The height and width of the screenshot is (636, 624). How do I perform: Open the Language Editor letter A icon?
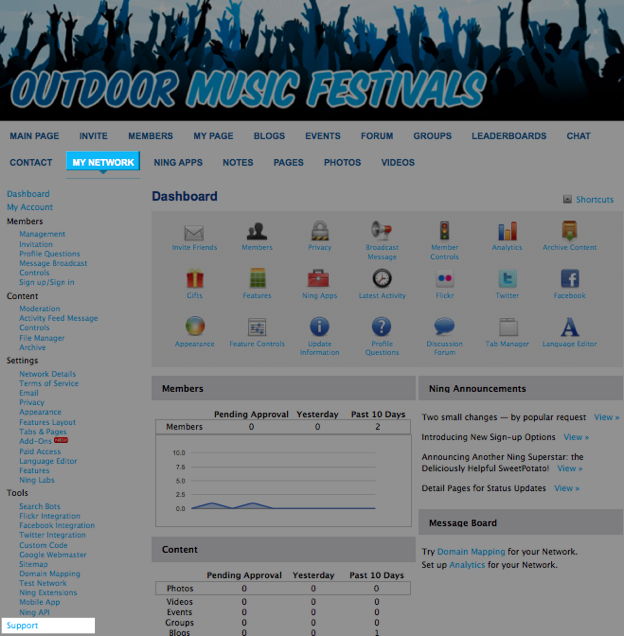[x=570, y=327]
